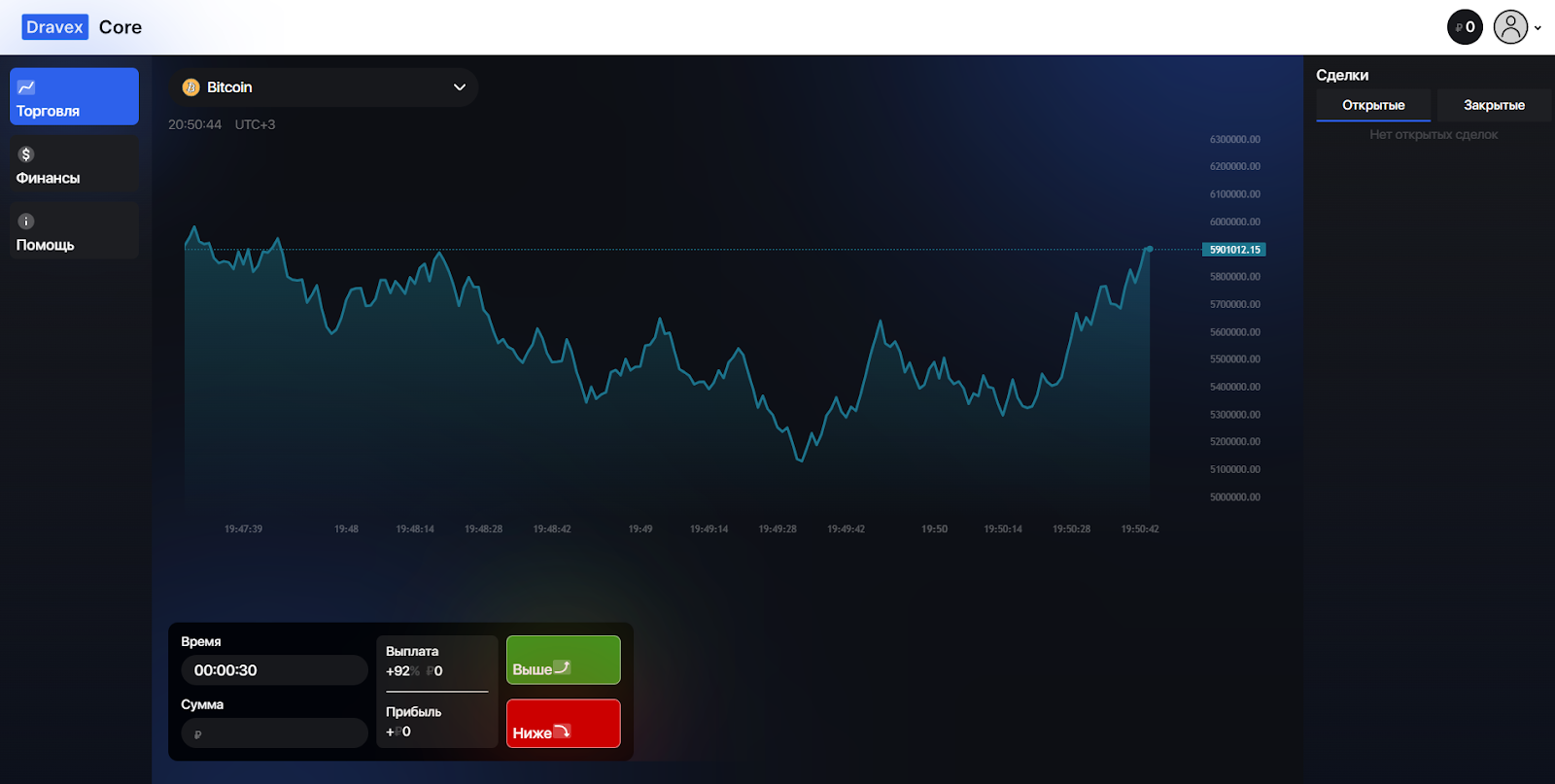Click the Core title text
Viewport: 1555px width, 784px height.
[x=121, y=27]
